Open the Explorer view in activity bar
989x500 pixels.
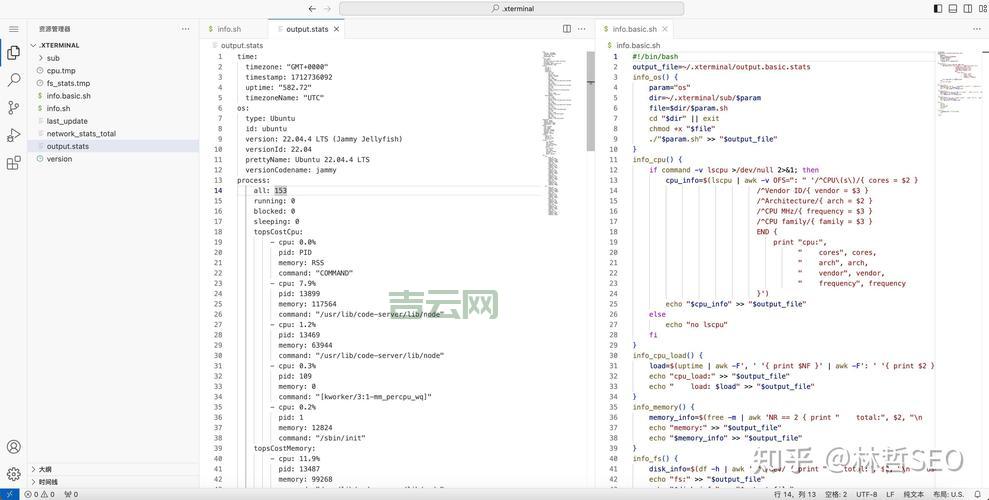coord(13,52)
